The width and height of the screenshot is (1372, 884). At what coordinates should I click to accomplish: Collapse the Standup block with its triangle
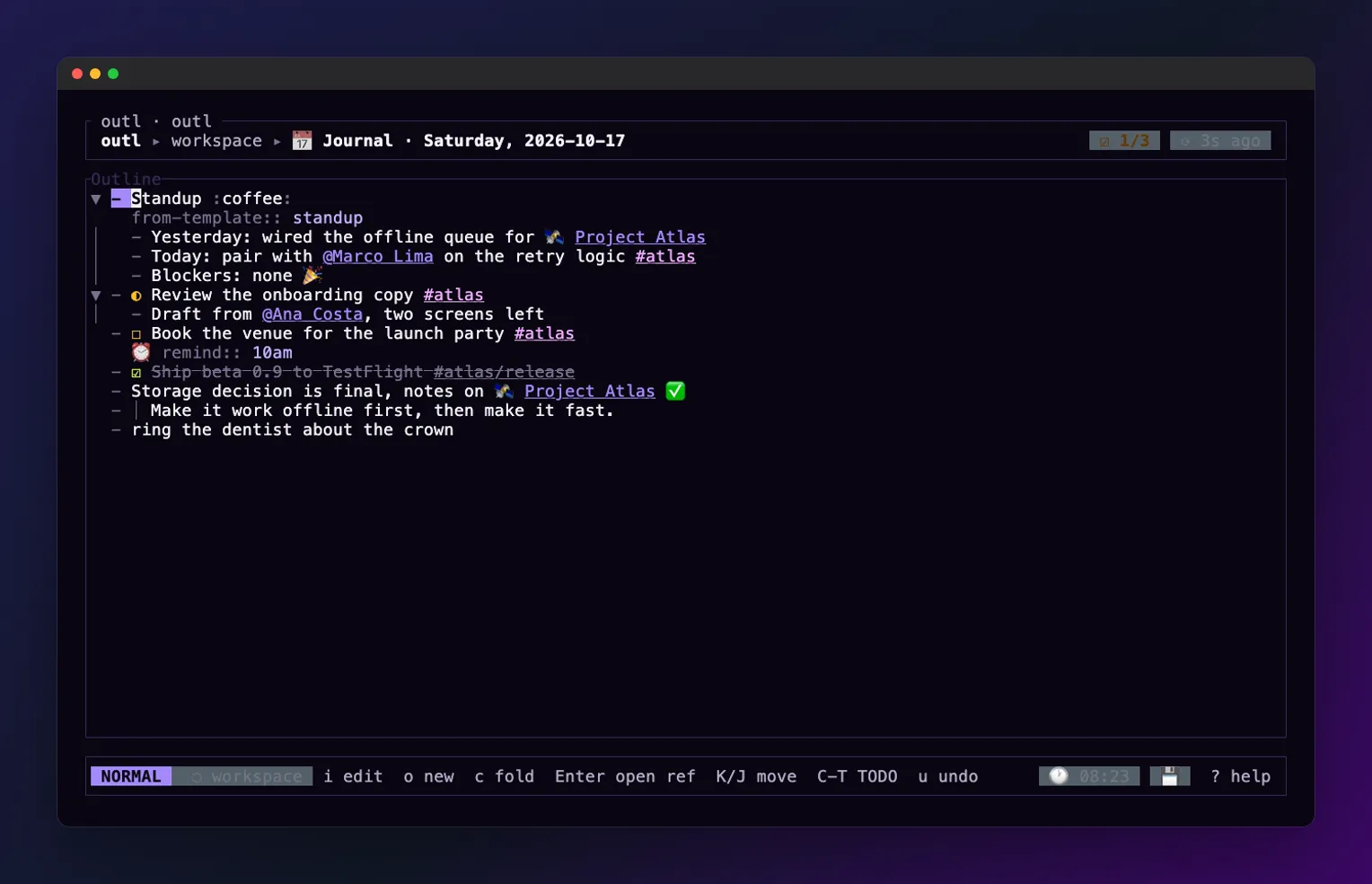click(x=96, y=199)
